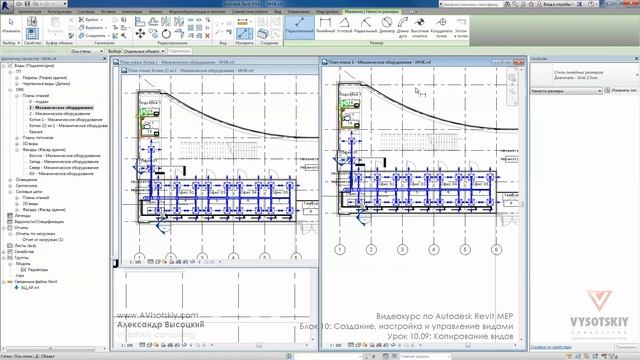Select 'Восток - Механическое оборудование' elevation
Viewport: 640px width, 360px height.
coord(64,156)
